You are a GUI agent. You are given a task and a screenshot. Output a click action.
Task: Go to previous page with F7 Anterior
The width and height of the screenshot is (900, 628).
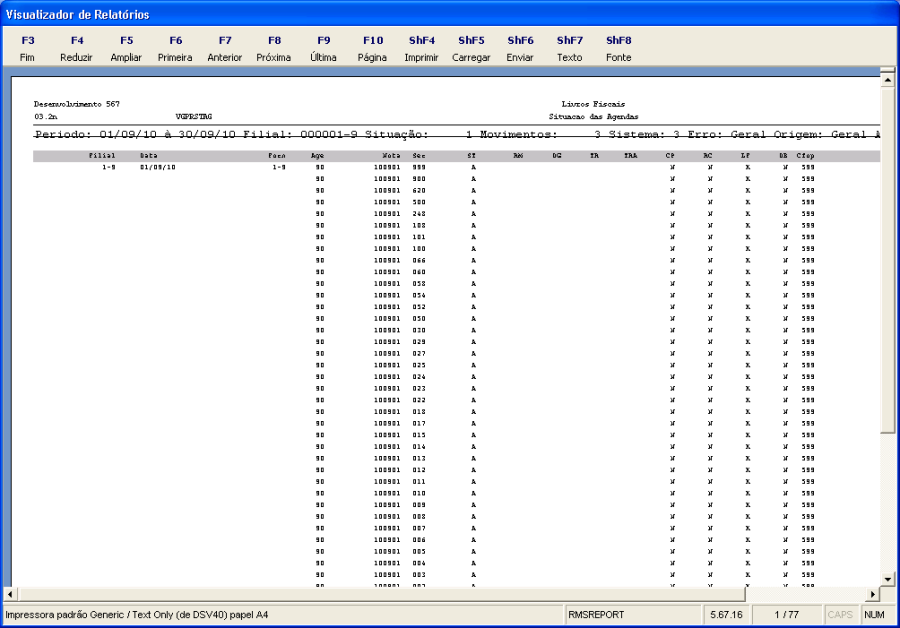pyautogui.click(x=224, y=49)
